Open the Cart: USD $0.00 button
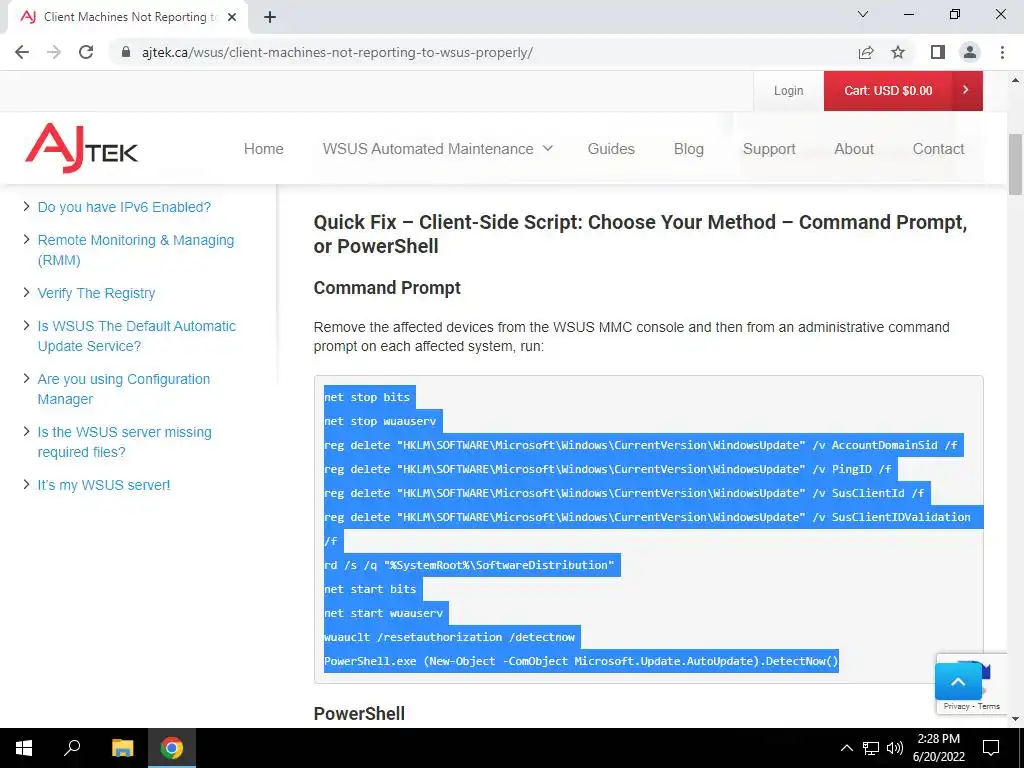The image size is (1024, 768). pyautogui.click(x=903, y=91)
